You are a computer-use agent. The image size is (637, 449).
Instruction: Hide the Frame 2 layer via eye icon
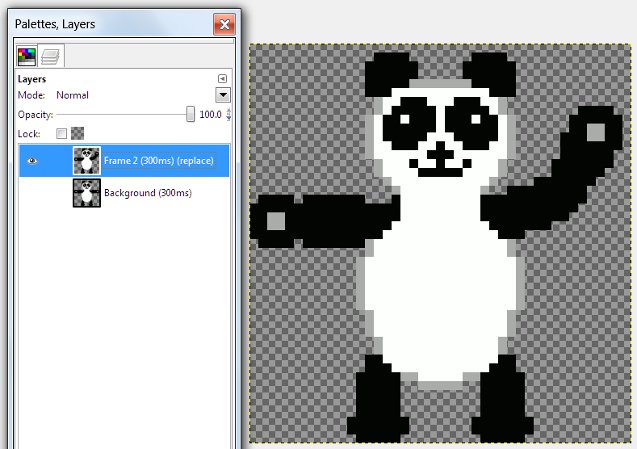31,161
